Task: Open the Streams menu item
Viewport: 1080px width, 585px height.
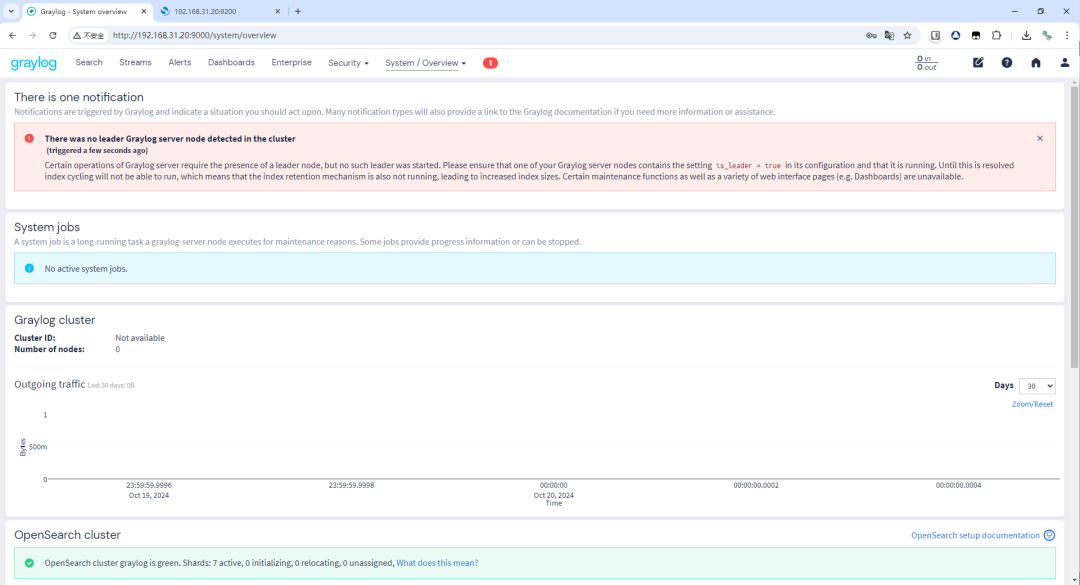Action: [x=135, y=63]
